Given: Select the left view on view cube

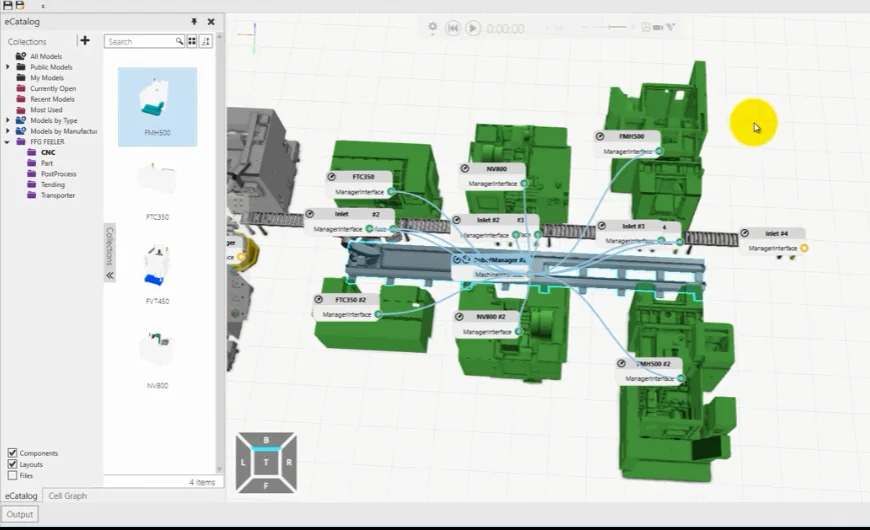Looking at the screenshot, I should click(243, 462).
